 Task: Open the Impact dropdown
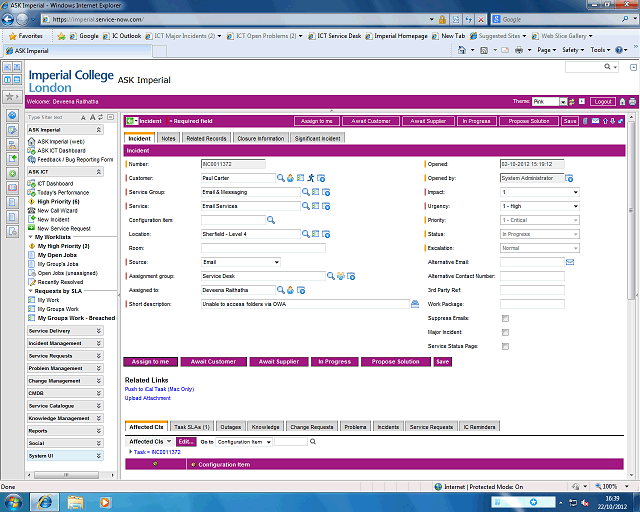click(x=539, y=191)
